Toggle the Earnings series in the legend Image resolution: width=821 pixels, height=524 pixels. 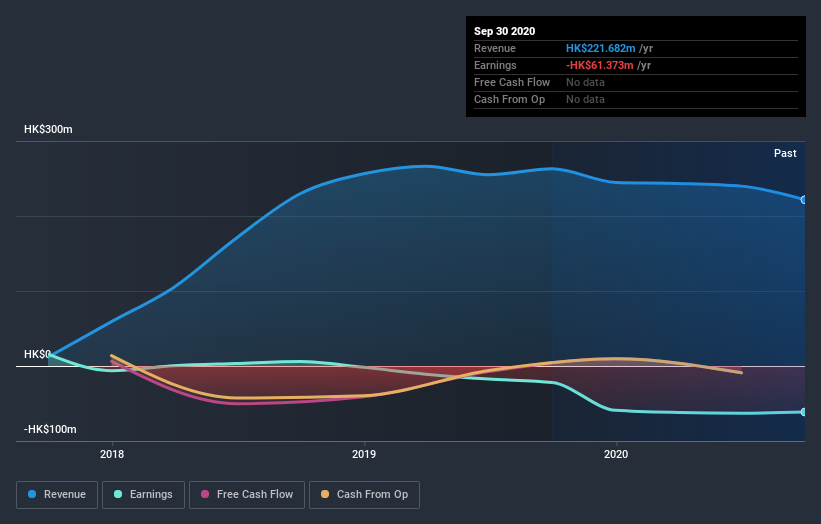pos(143,495)
